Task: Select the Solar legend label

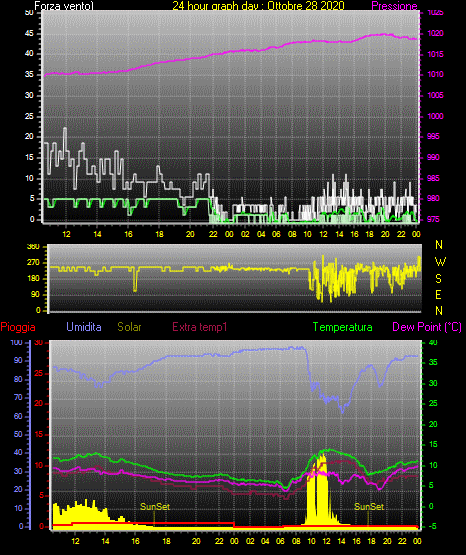Action: [x=130, y=327]
